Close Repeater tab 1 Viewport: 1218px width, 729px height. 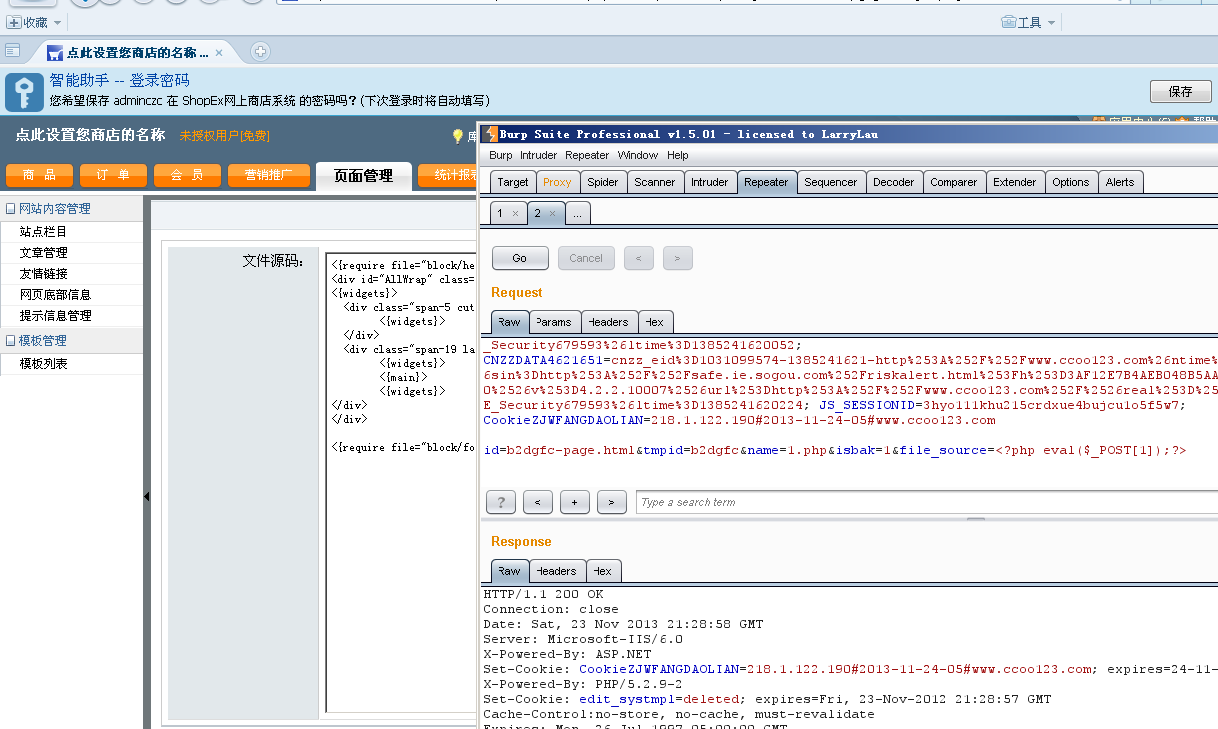coord(515,213)
